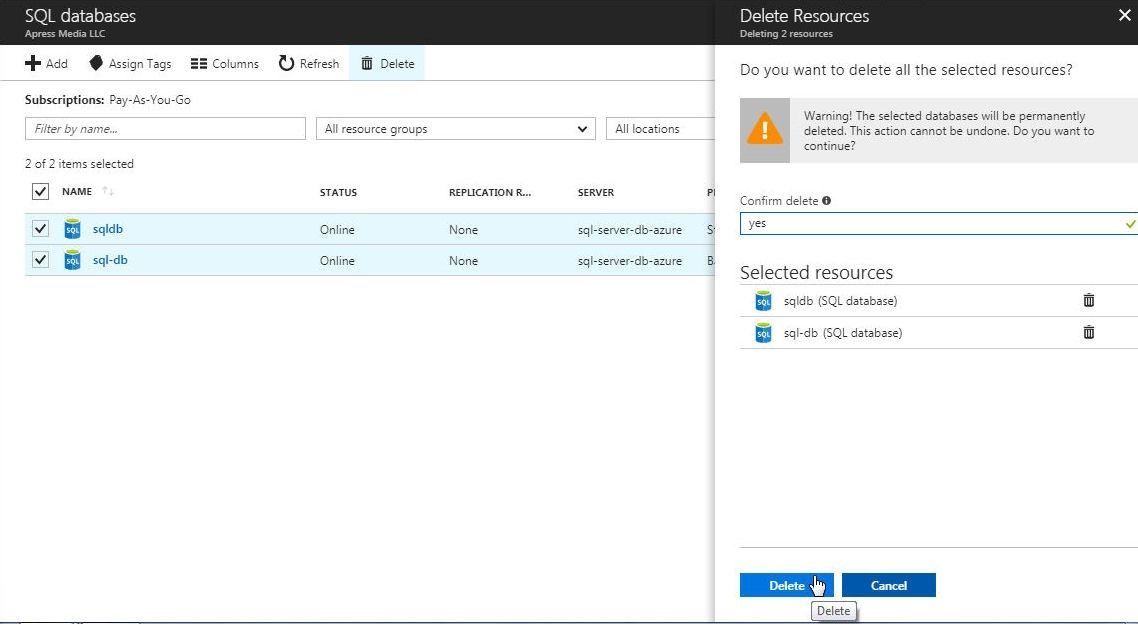Cancel the delete operation
This screenshot has height=624, width=1138.
click(x=889, y=586)
